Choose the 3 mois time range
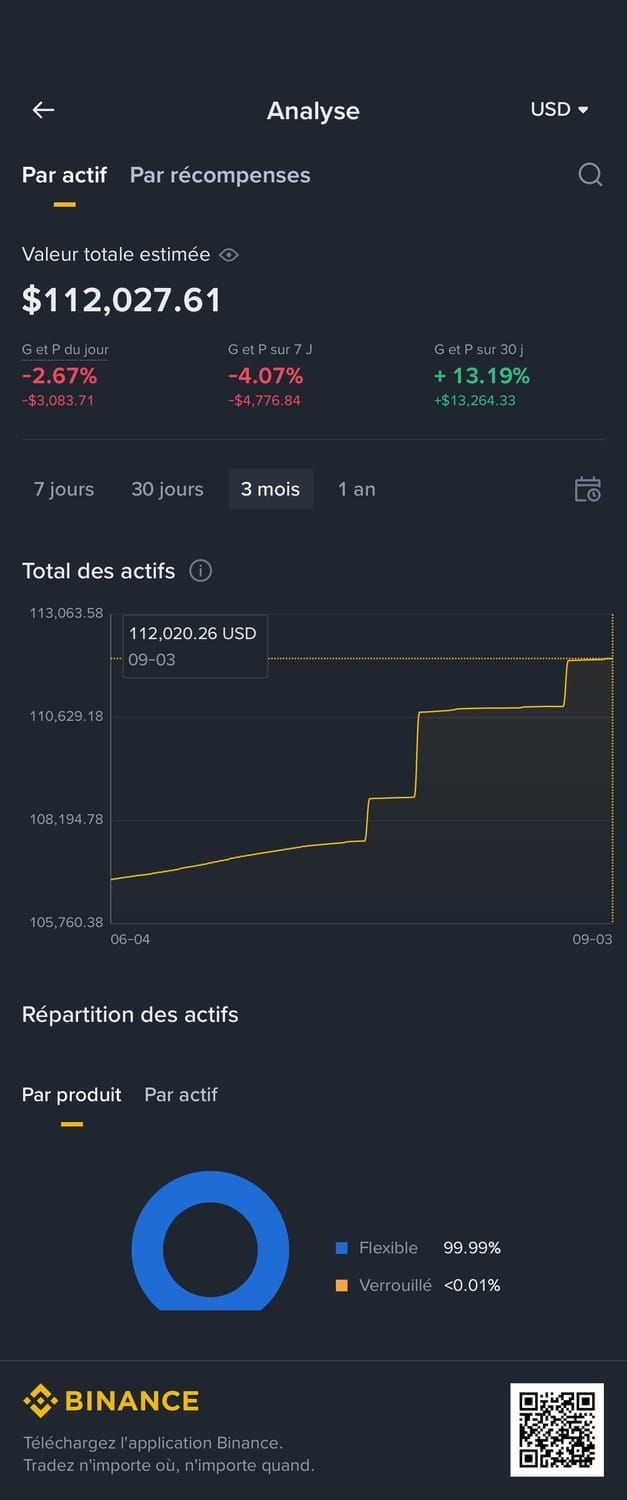The height and width of the screenshot is (1500, 627). (x=270, y=489)
